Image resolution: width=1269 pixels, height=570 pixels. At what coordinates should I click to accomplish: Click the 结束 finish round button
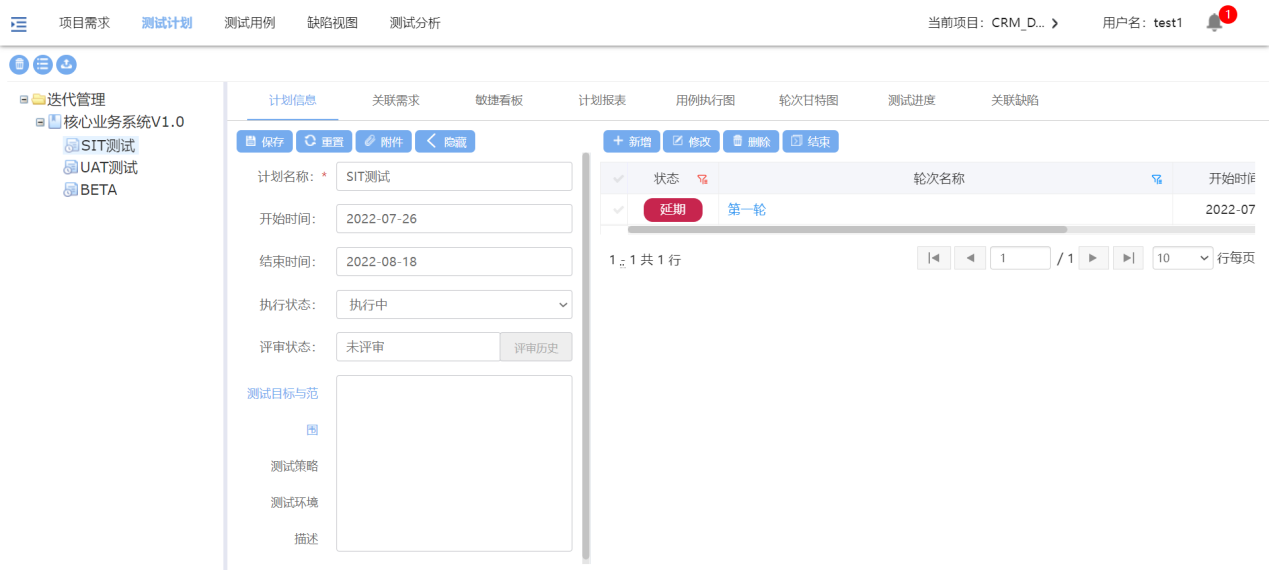pyautogui.click(x=810, y=141)
